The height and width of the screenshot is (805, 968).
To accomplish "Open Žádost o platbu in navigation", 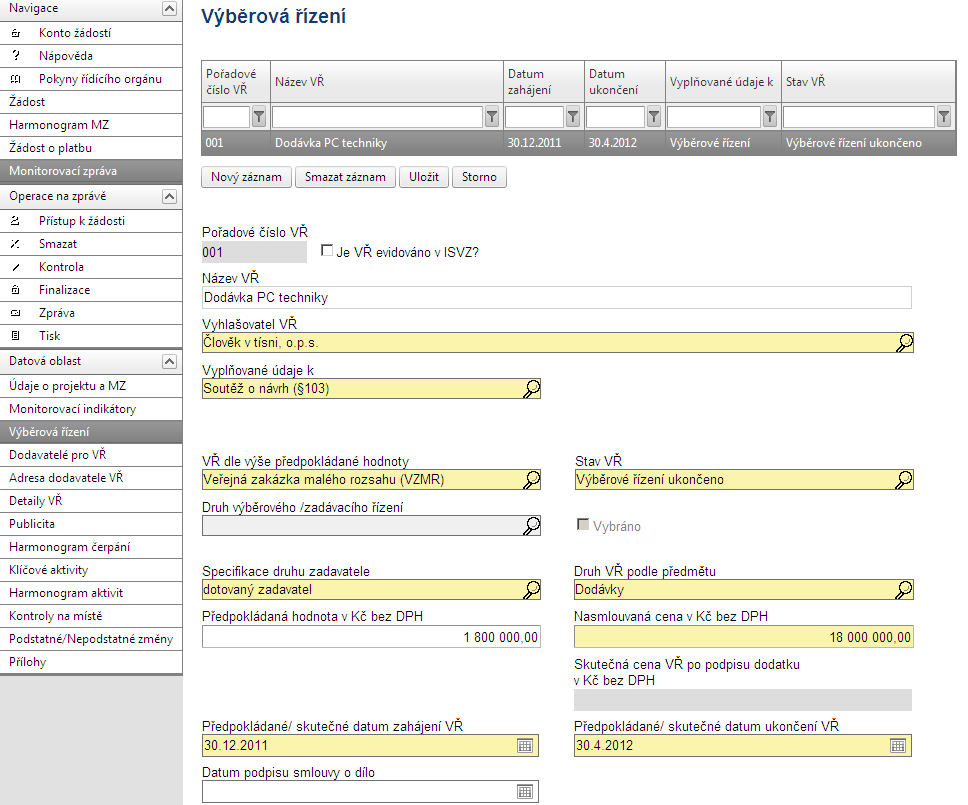I will point(91,148).
